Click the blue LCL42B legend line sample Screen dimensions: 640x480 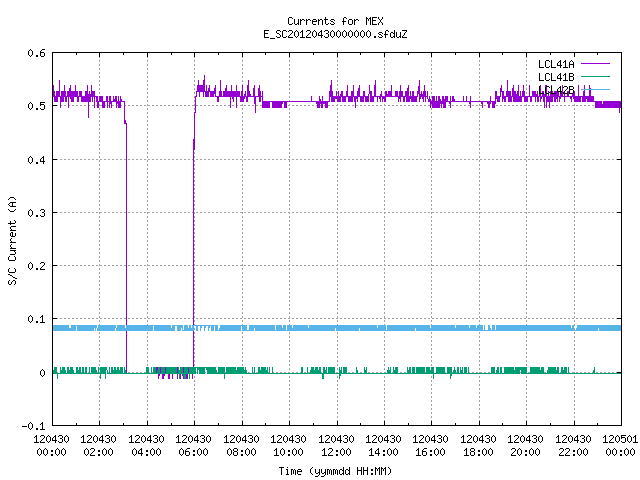coord(596,90)
